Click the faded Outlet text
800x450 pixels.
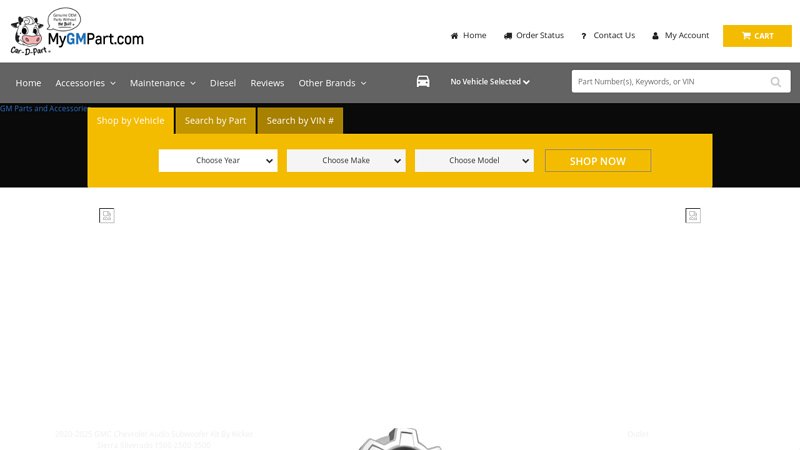(x=638, y=434)
